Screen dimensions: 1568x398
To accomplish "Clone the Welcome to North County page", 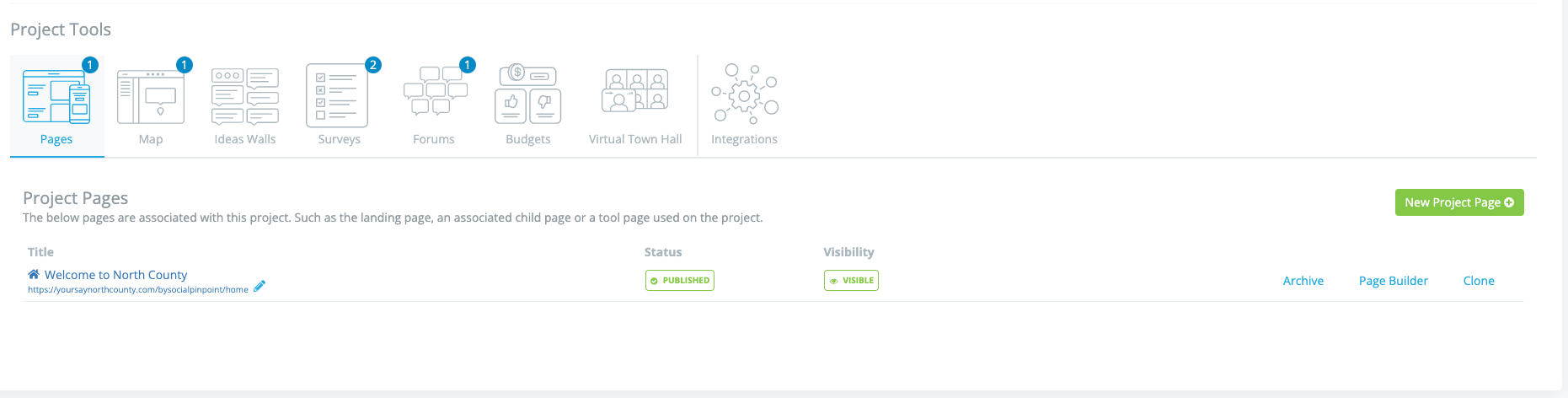I will pos(1479,281).
